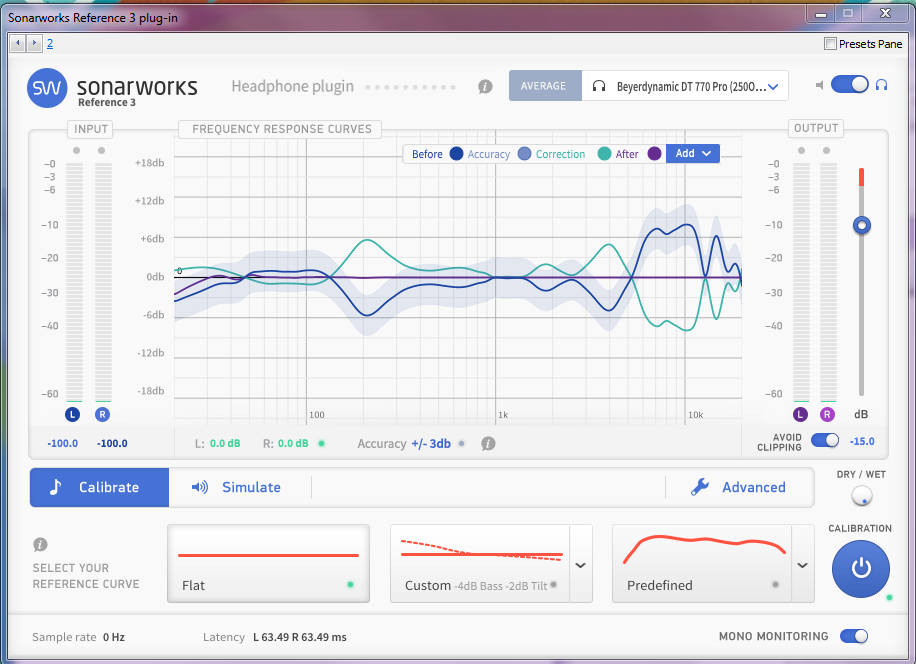Click the input L channel badge
Screen dimensions: 916x664
pos(72,415)
